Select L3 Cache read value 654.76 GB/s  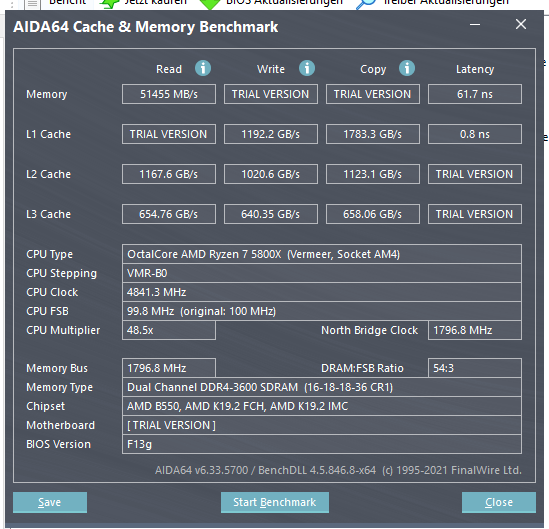click(169, 214)
